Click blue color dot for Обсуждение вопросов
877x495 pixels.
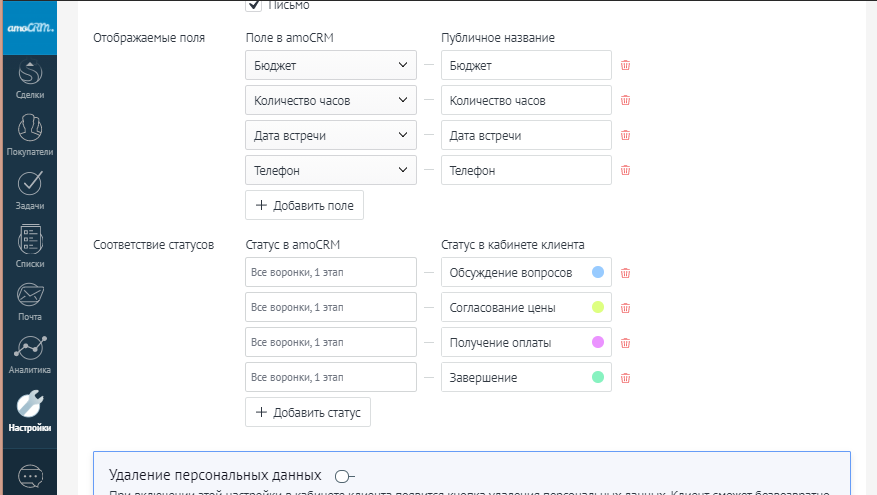point(598,273)
